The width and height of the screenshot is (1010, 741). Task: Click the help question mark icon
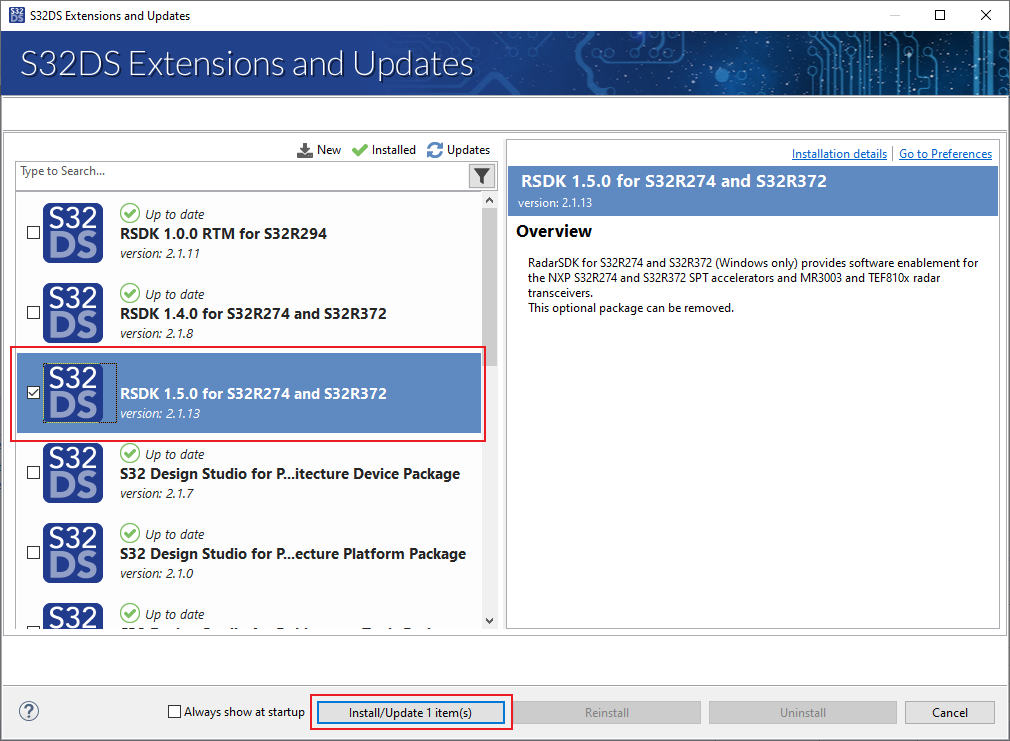click(28, 711)
